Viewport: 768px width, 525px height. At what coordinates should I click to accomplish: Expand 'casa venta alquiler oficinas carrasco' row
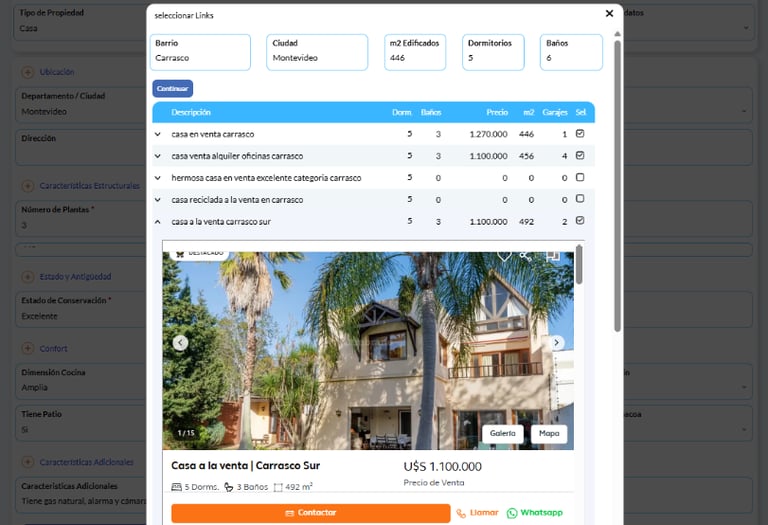158,156
